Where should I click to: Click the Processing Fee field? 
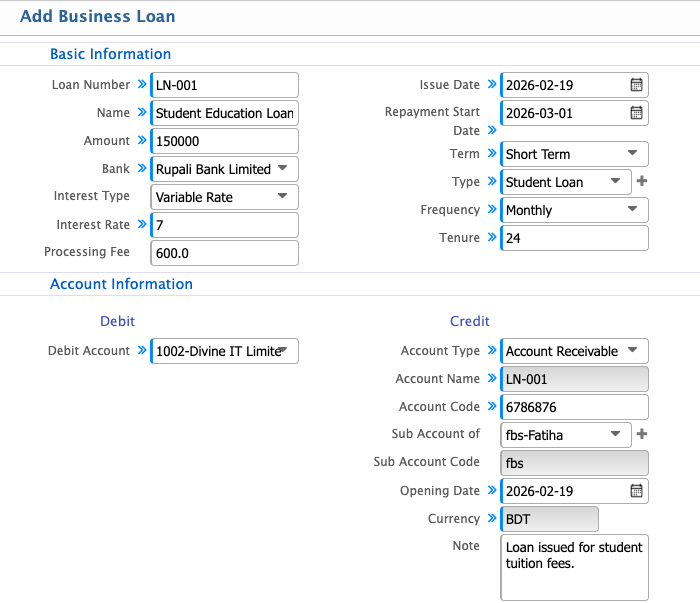pyautogui.click(x=224, y=253)
